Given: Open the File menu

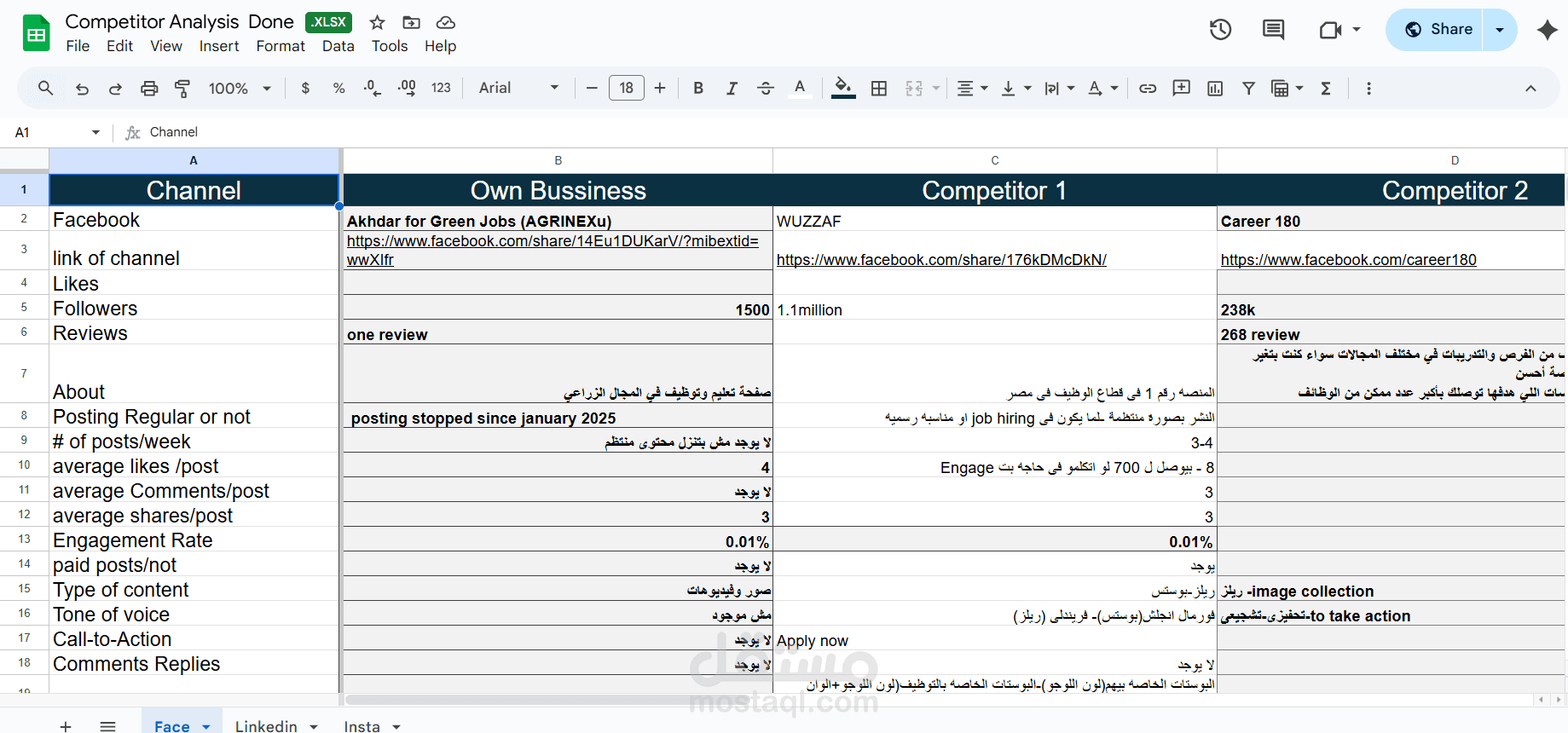Looking at the screenshot, I should pos(78,46).
